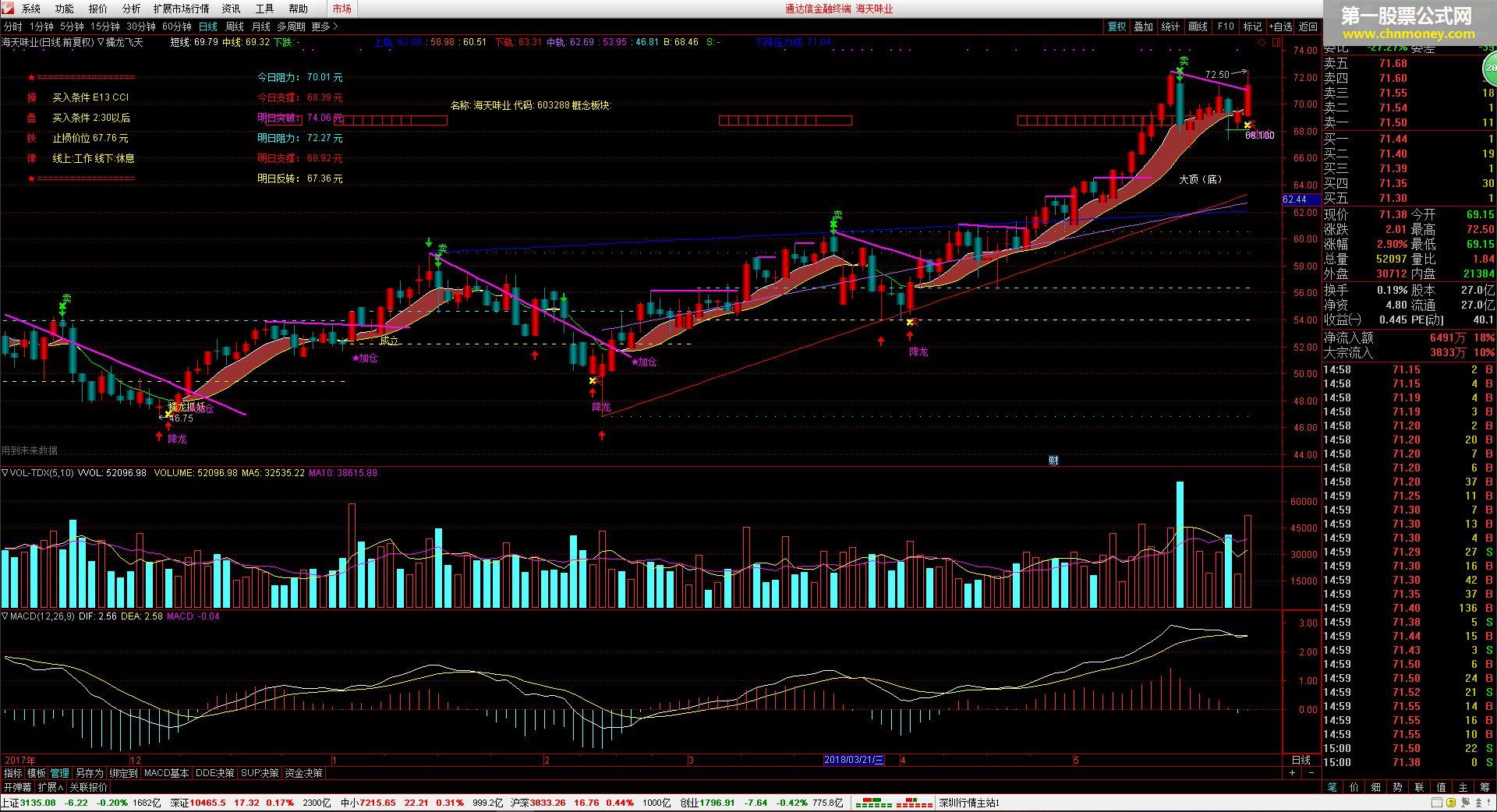Click the plus zoom-in button
Screen dimensions: 1497x812
coord(1292,773)
